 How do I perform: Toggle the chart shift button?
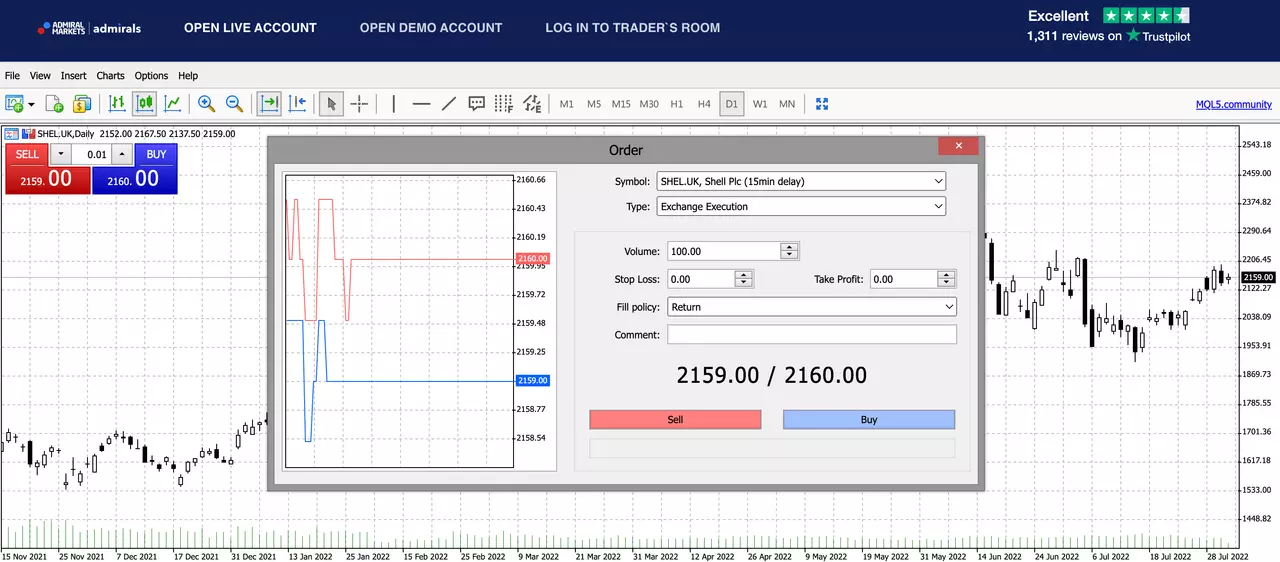coord(298,103)
